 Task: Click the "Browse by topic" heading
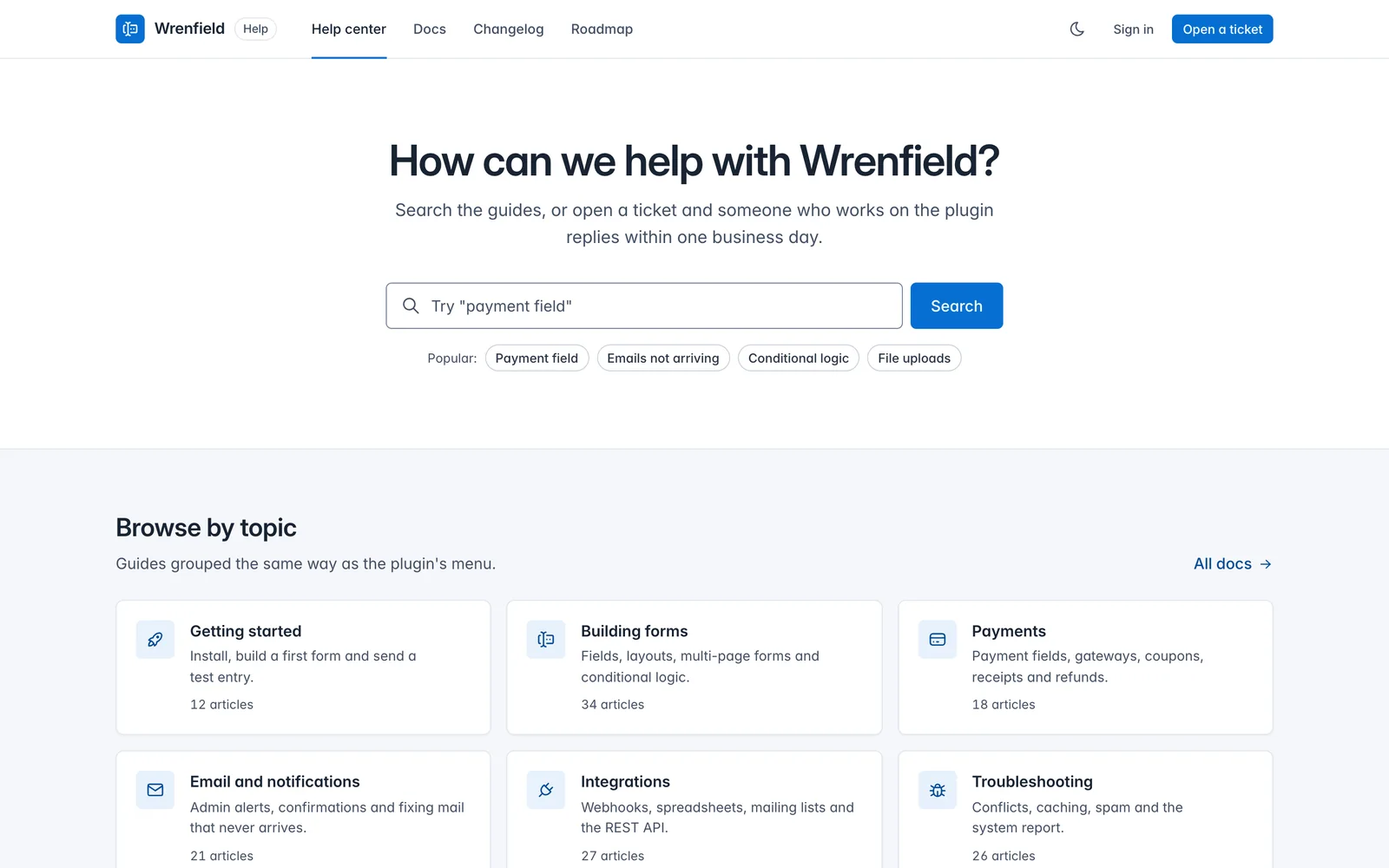pyautogui.click(x=207, y=528)
